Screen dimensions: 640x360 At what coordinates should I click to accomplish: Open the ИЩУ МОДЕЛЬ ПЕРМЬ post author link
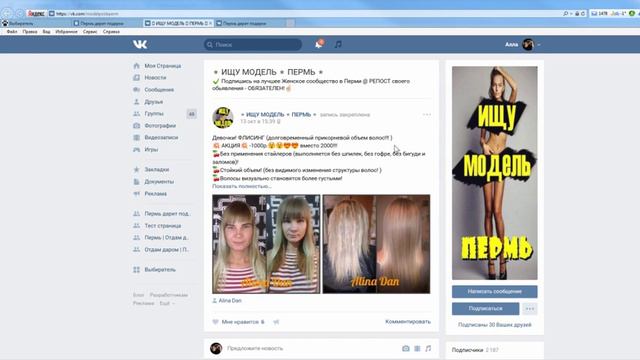pyautogui.click(x=278, y=115)
